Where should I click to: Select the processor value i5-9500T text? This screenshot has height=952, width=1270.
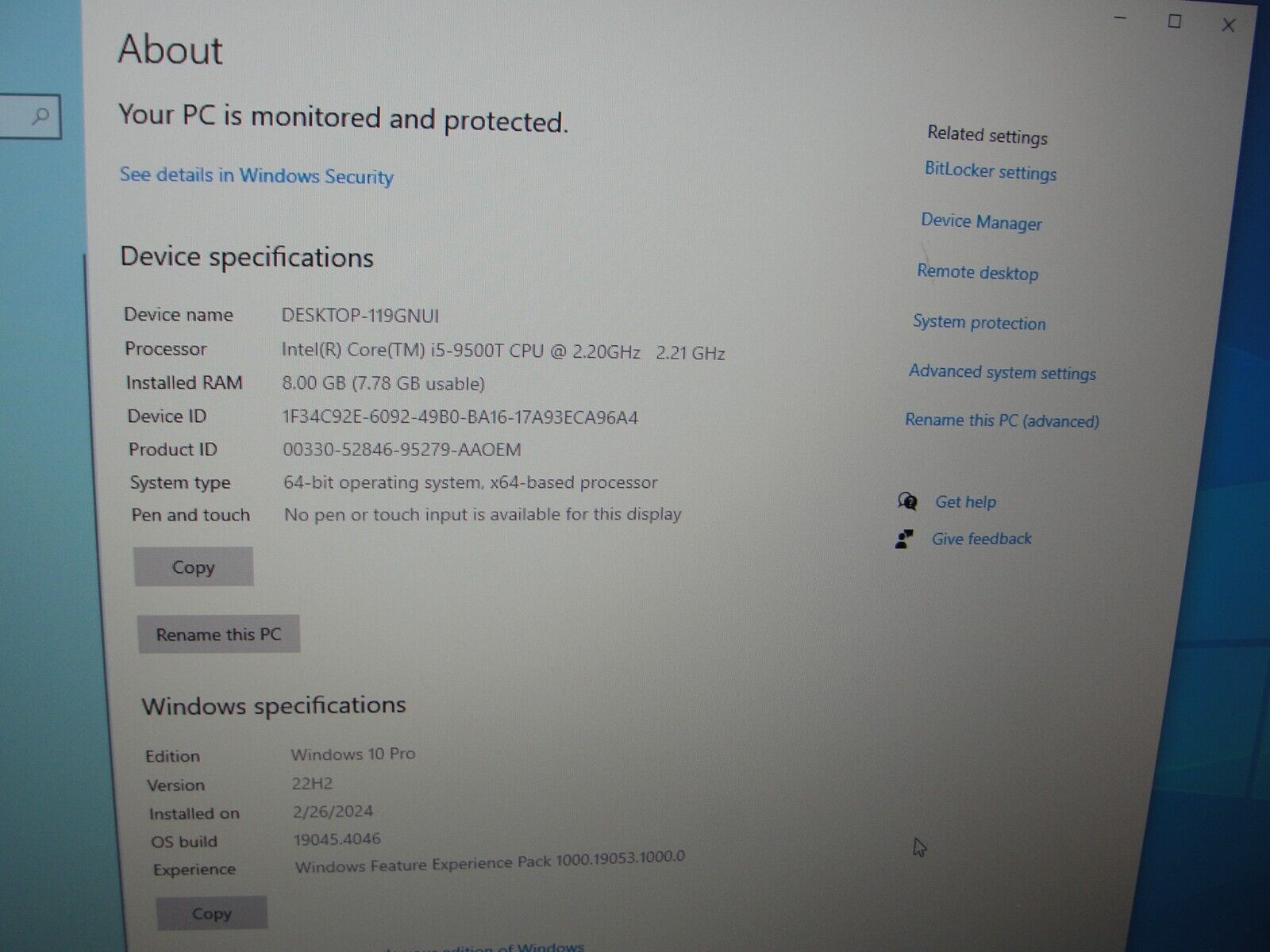click(x=503, y=351)
